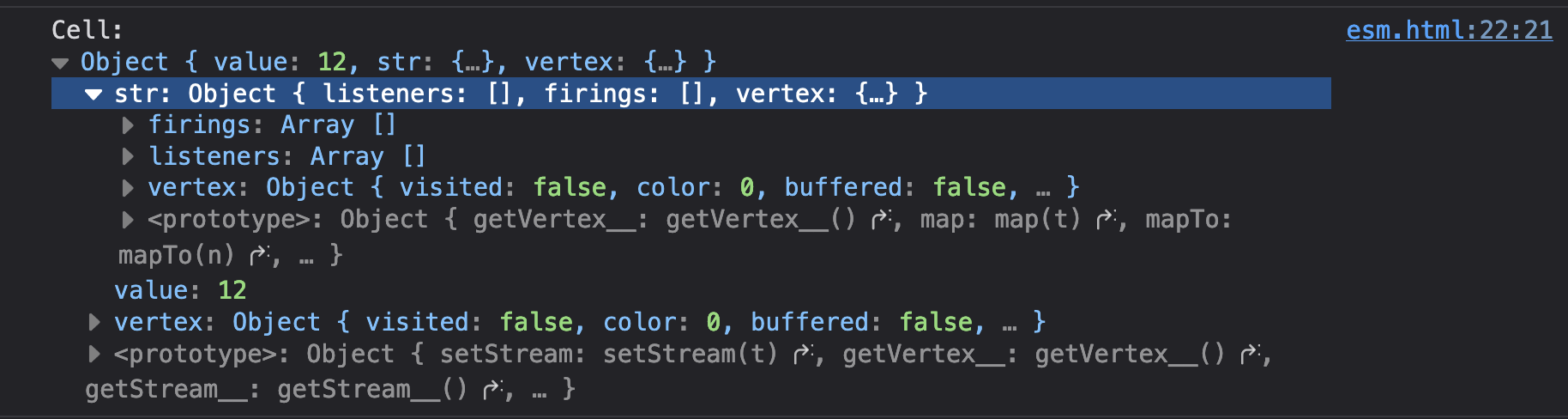Expand the outer prototype Object arrow
This screenshot has width=1568, height=419.
tap(94, 354)
